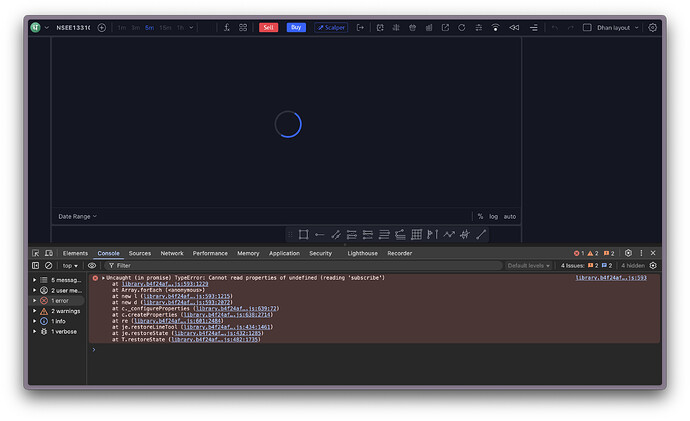Switch to the Sources tab
Screen dimensions: 690x421
tap(140, 253)
